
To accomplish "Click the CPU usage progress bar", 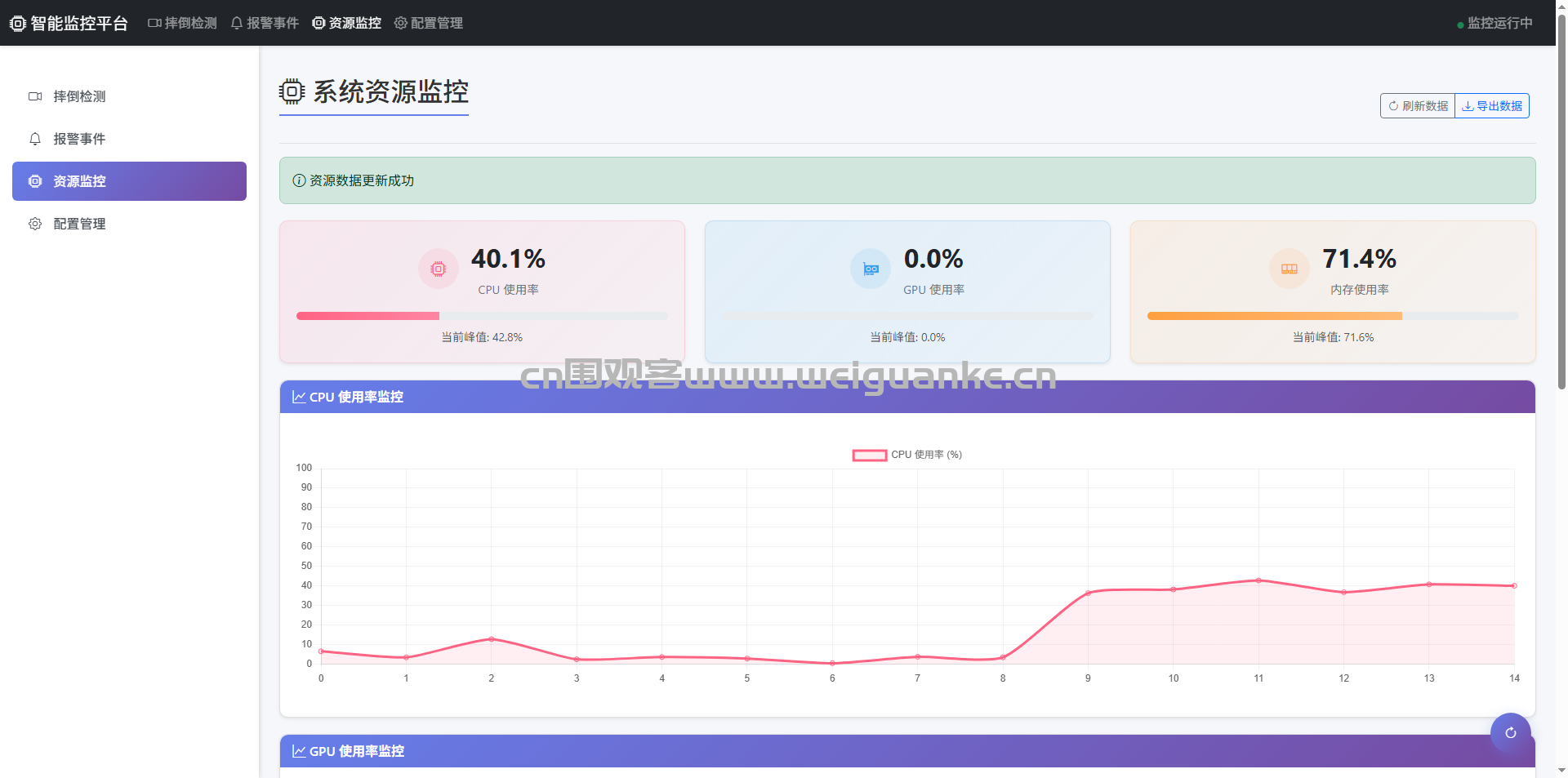I will tap(482, 316).
